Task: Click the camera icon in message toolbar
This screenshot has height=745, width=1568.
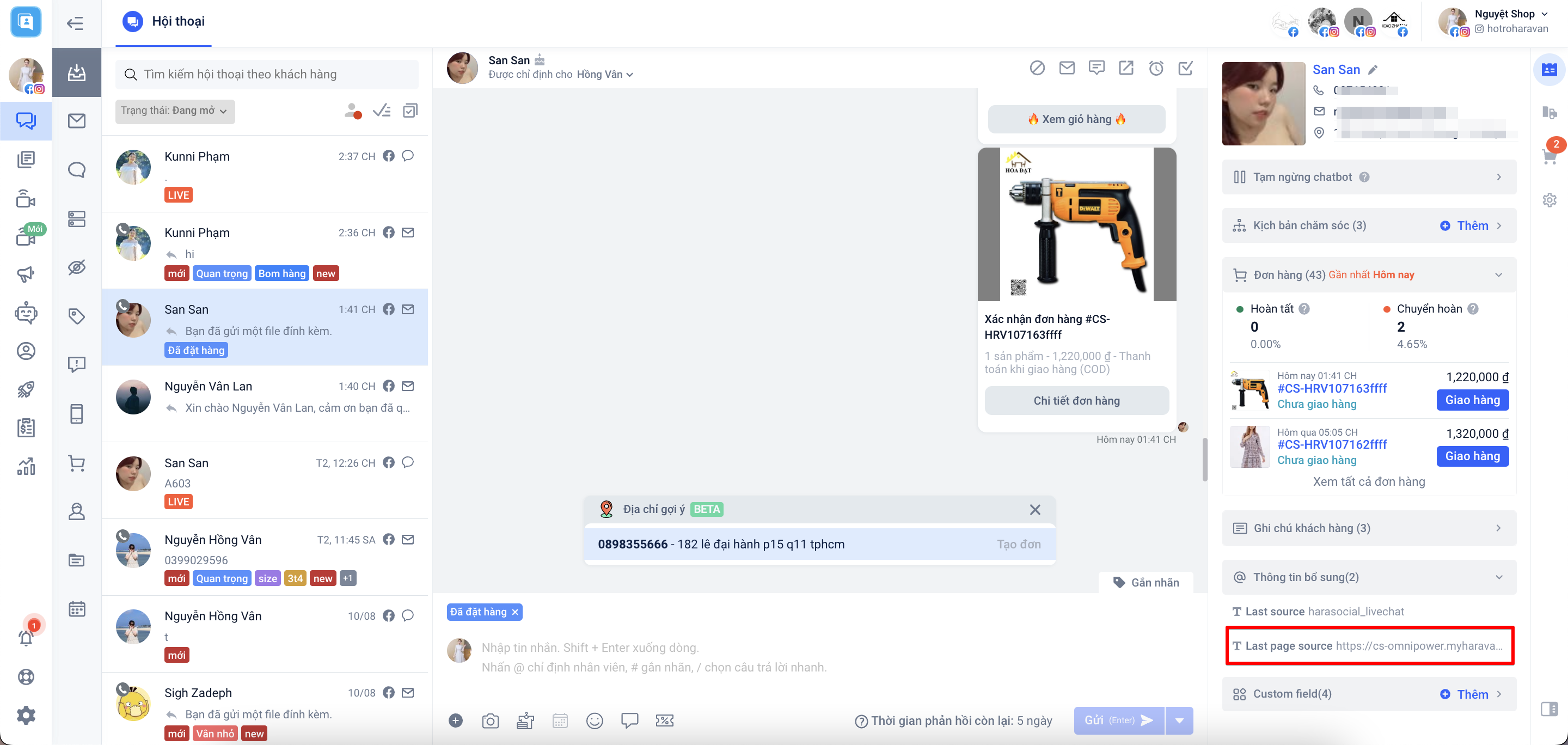Action: click(490, 720)
